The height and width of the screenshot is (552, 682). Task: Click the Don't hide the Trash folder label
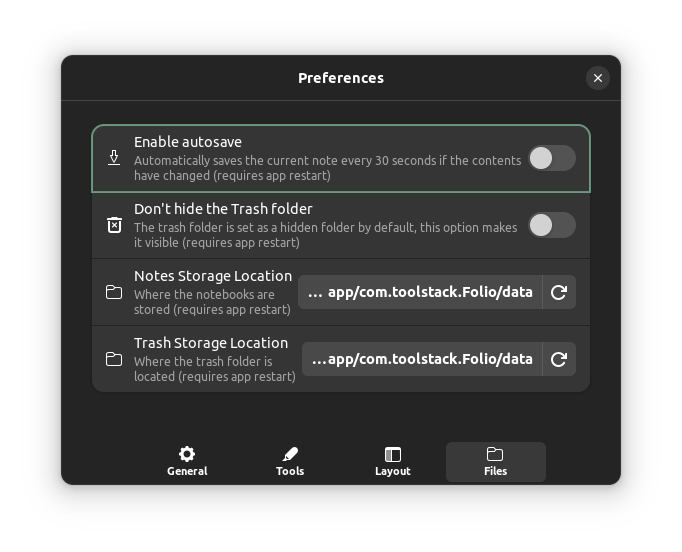[x=223, y=209]
